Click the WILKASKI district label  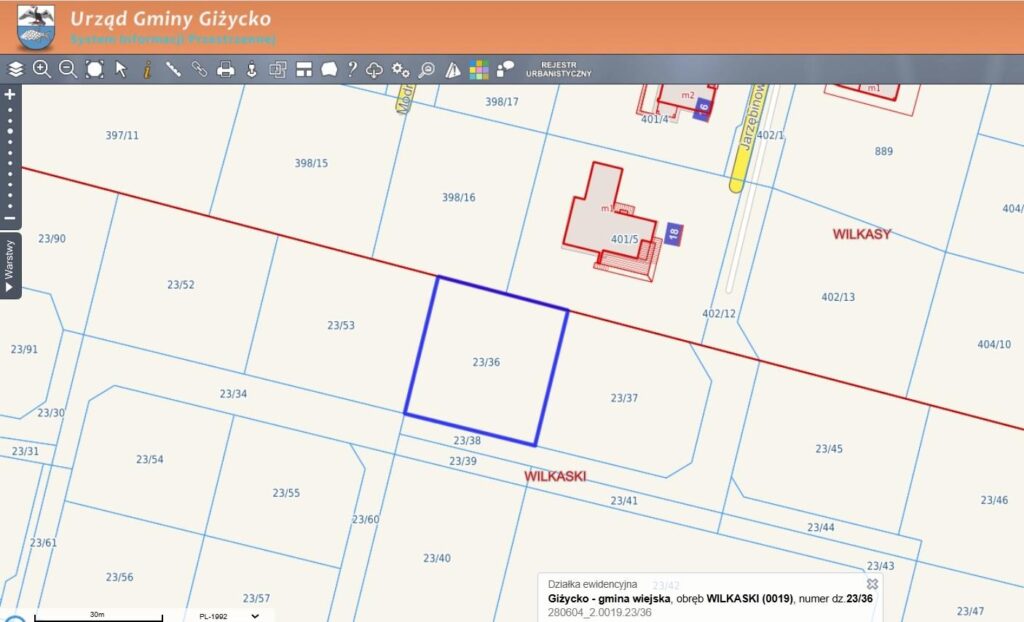point(555,476)
